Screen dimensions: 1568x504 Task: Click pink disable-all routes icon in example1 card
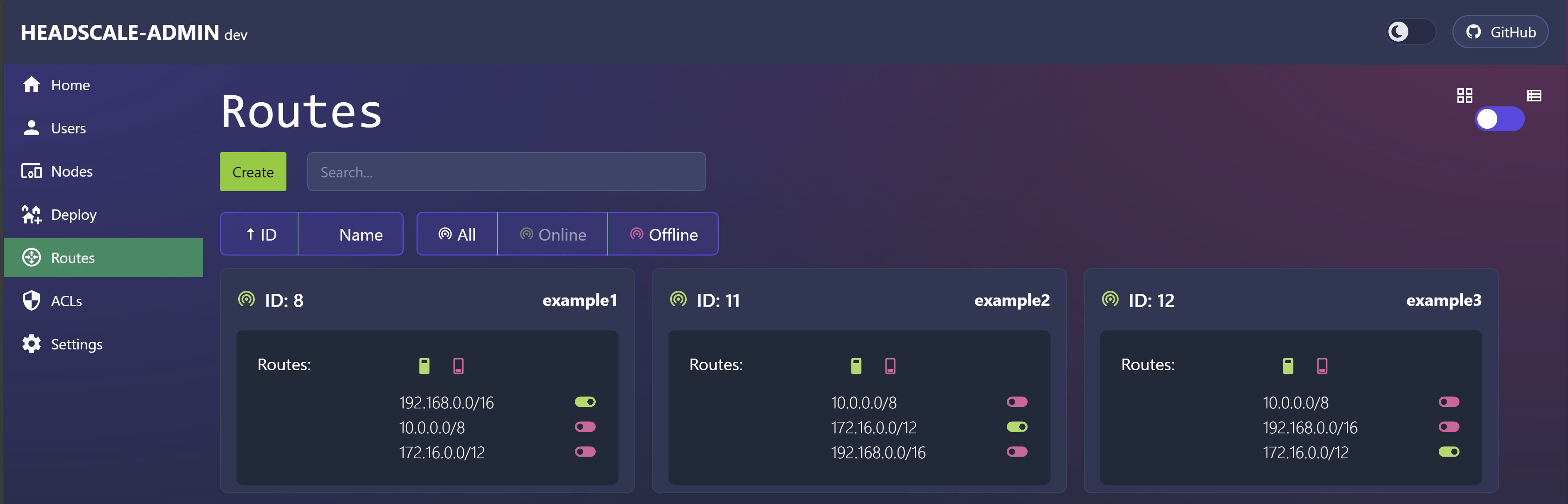pos(459,366)
